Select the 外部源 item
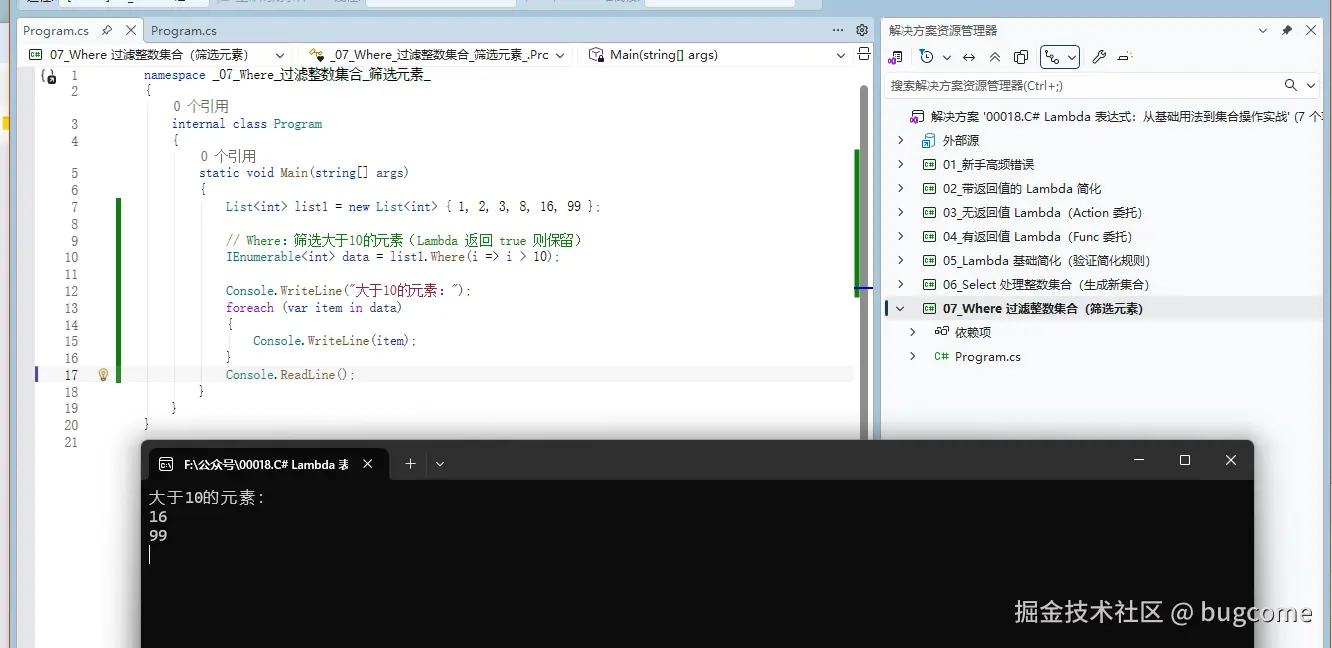The image size is (1332, 648). [961, 141]
